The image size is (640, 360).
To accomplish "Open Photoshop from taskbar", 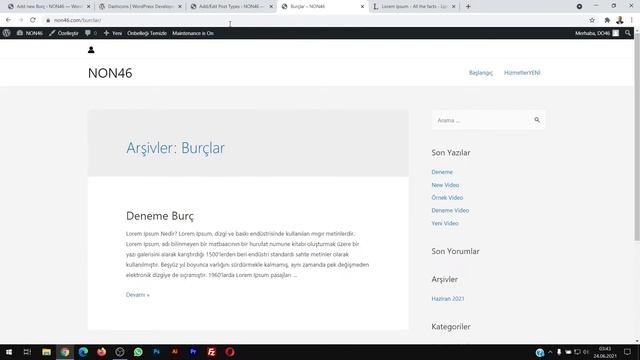I will tap(156, 352).
